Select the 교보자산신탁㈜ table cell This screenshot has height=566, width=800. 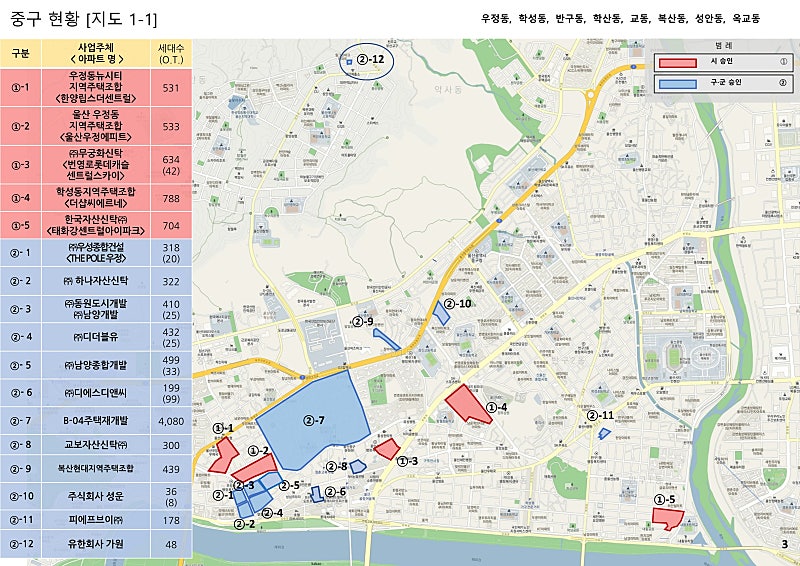click(x=96, y=445)
